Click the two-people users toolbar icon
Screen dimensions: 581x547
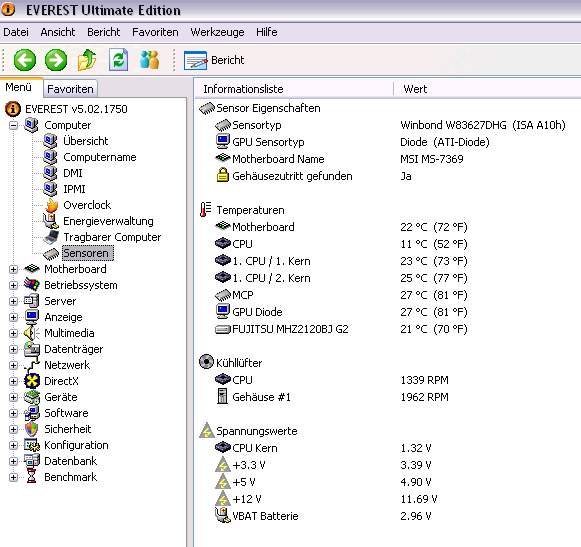click(150, 60)
